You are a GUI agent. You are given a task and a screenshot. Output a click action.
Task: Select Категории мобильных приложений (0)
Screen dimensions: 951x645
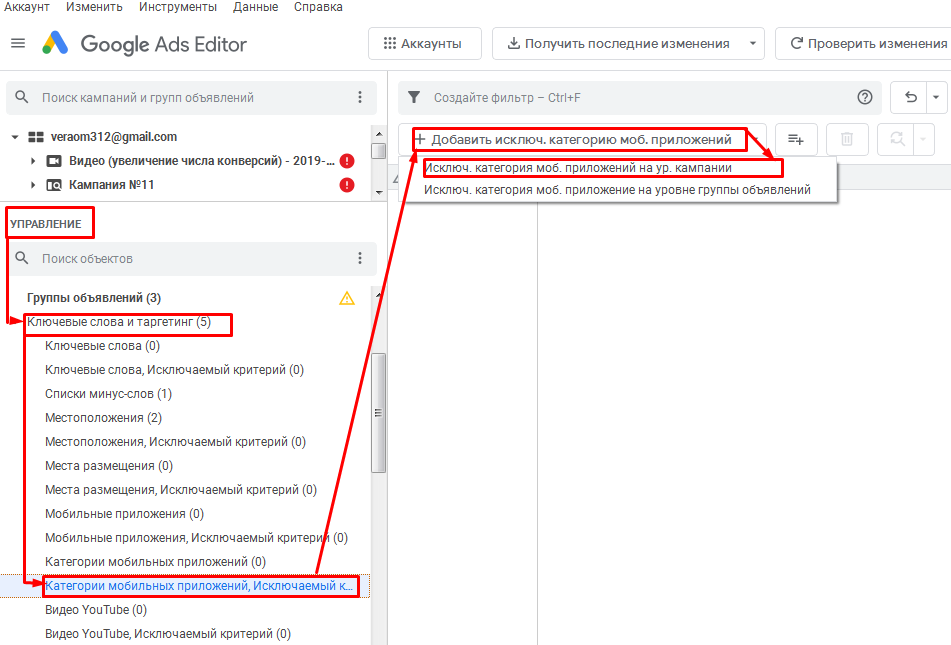[x=155, y=562]
